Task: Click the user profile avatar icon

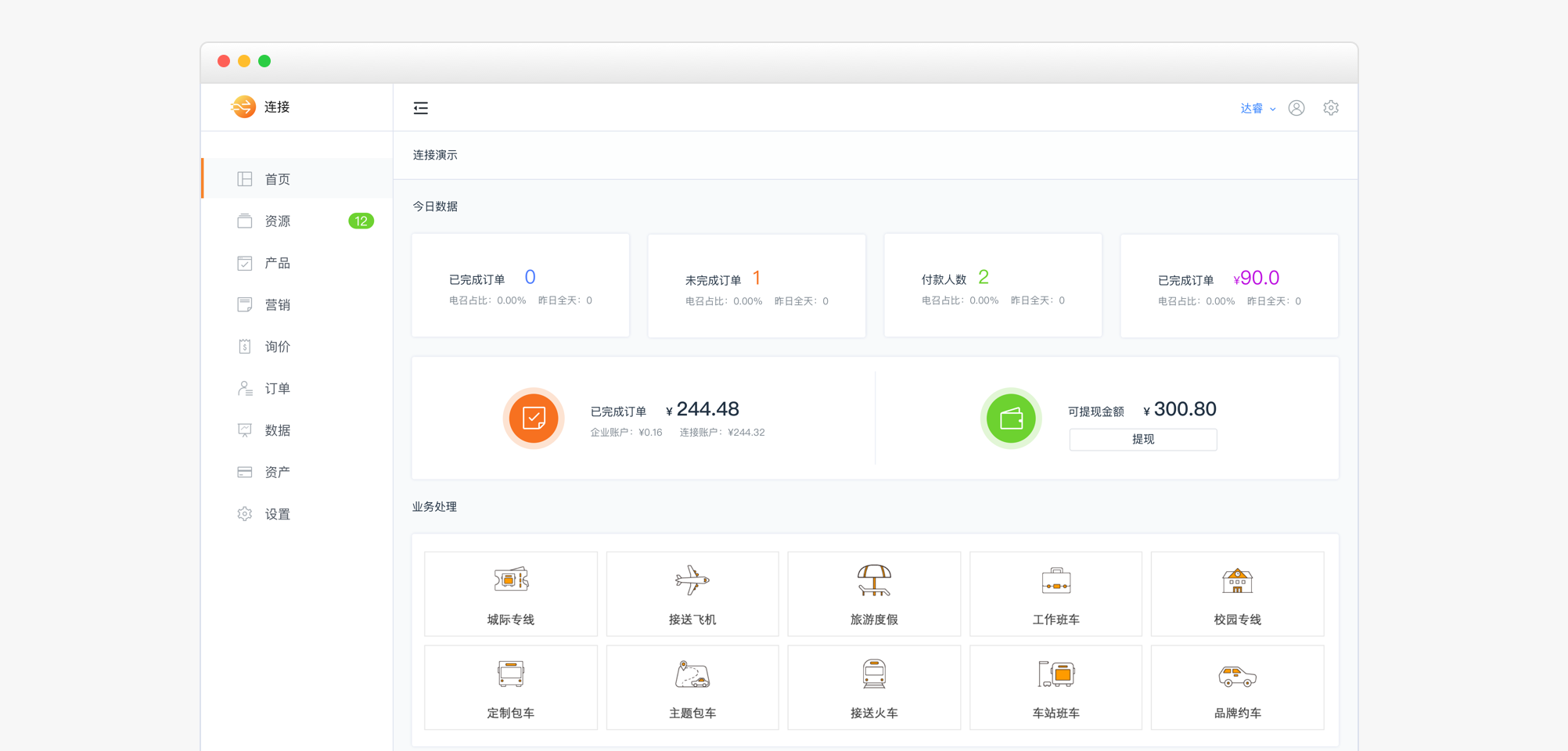Action: pos(1296,108)
